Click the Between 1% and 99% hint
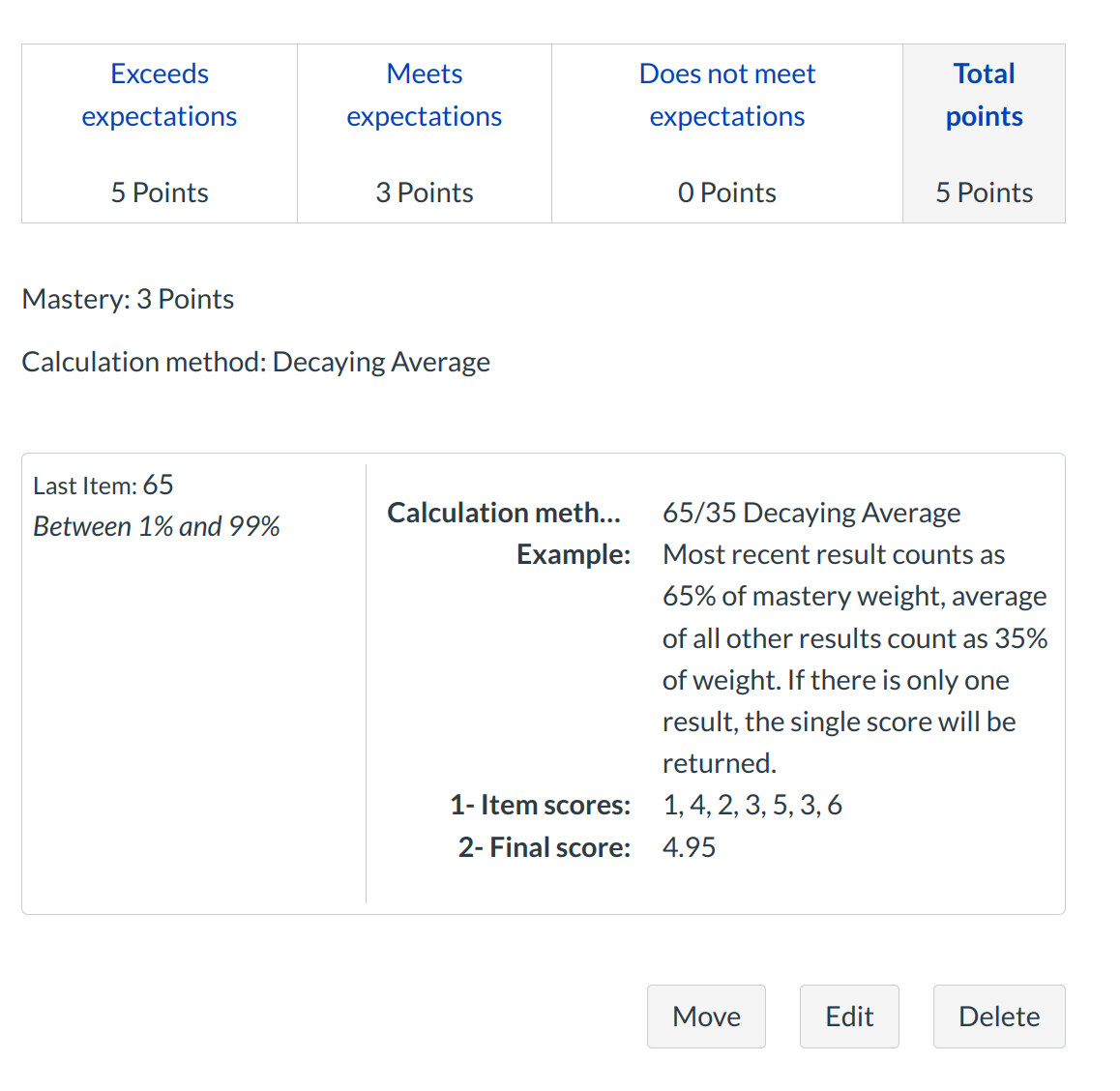The height and width of the screenshot is (1091, 1120). pos(156,526)
